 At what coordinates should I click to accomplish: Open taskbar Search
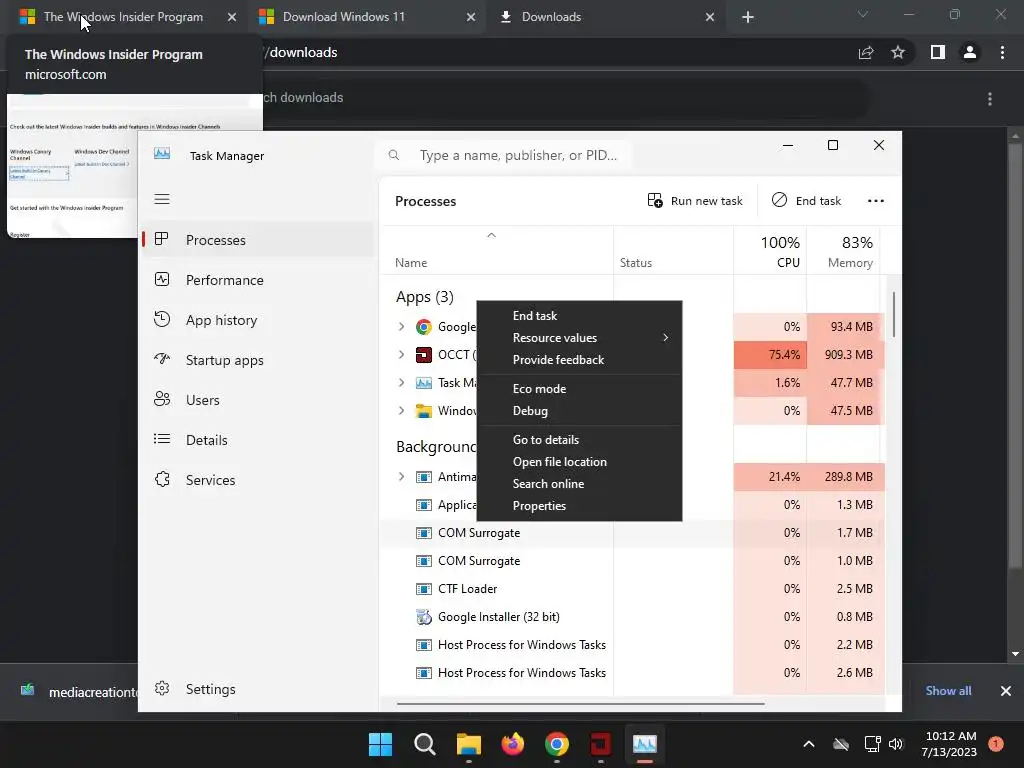point(424,744)
